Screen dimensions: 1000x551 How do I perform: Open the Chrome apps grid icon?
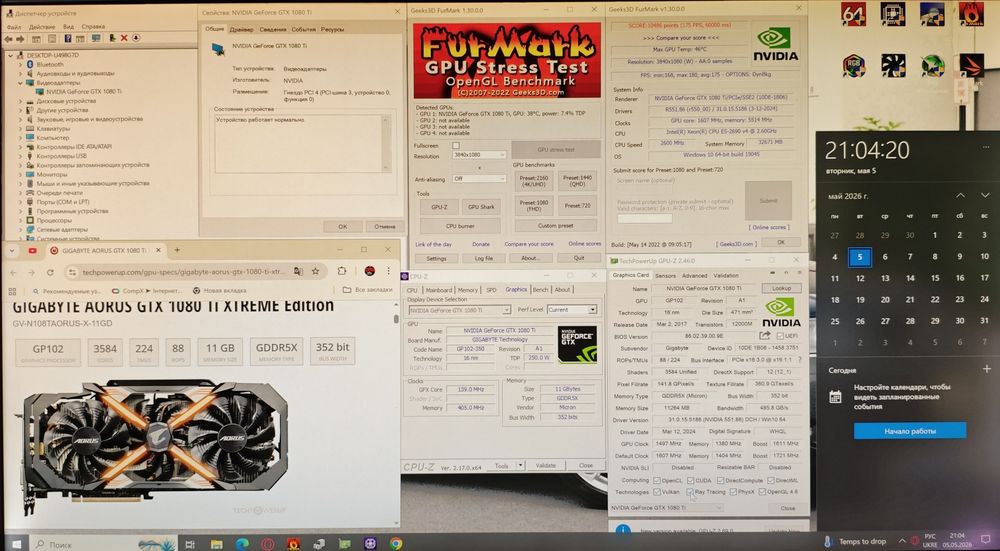pyautogui.click(x=11, y=291)
